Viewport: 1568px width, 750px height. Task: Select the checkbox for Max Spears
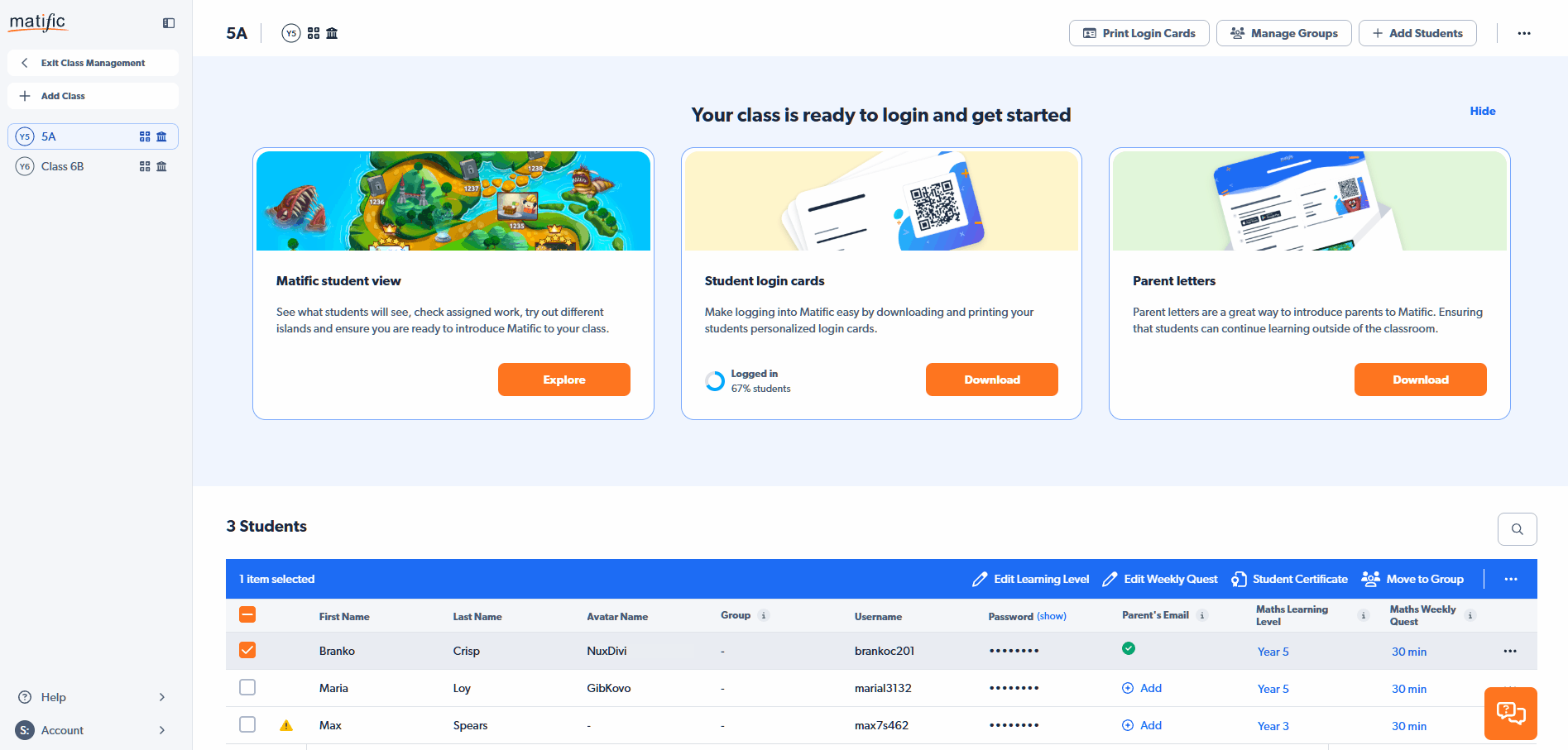(247, 724)
